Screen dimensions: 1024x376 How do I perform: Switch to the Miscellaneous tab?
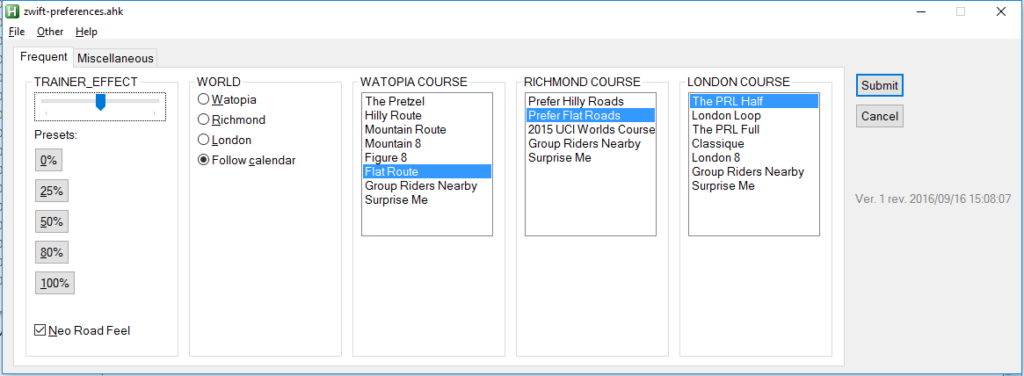(116, 58)
